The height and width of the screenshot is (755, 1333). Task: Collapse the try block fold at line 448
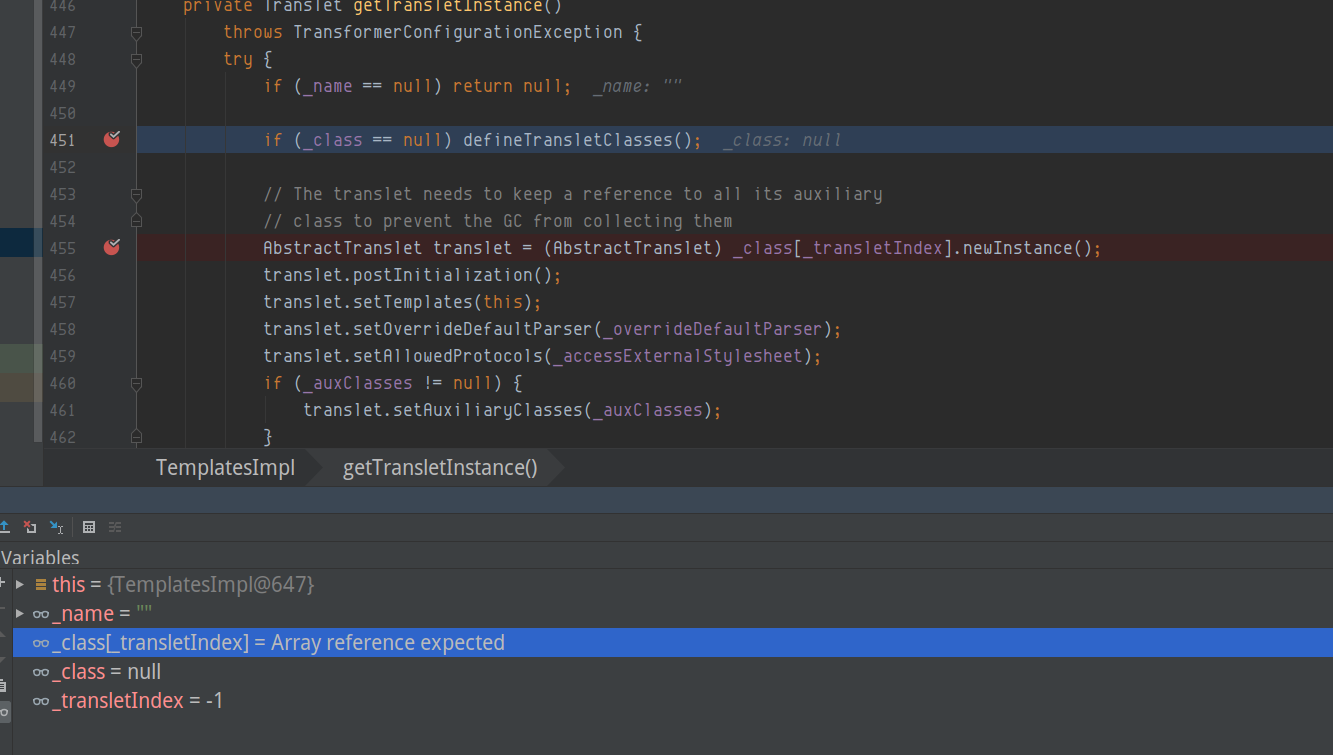[136, 59]
